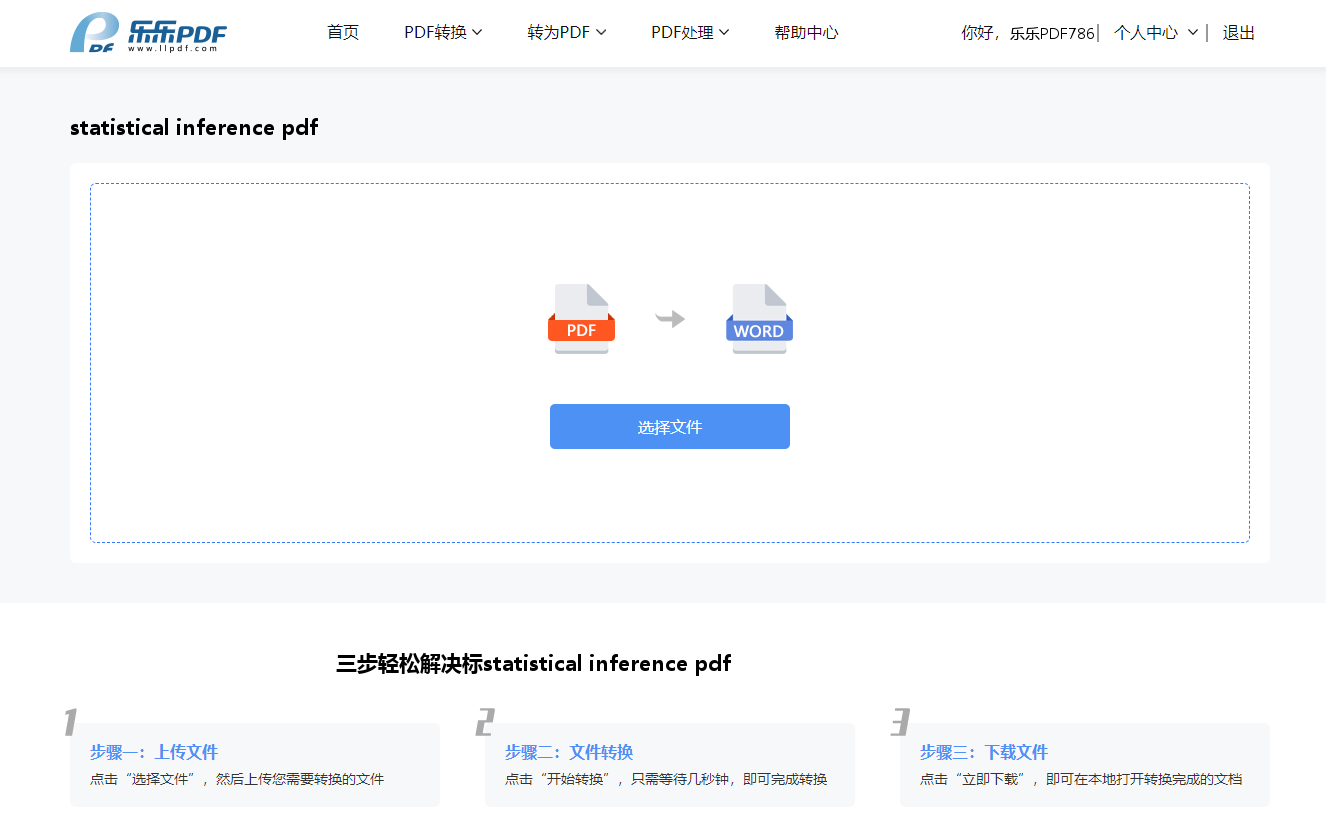
Task: Open the 帮助中心 help page
Action: (x=806, y=33)
